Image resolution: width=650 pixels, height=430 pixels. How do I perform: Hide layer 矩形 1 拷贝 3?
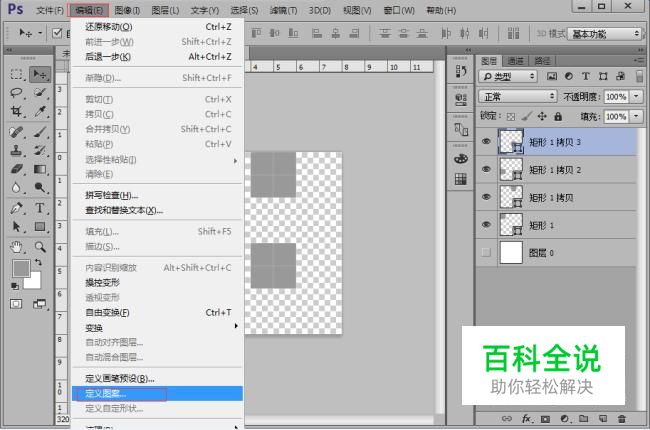pyautogui.click(x=486, y=141)
